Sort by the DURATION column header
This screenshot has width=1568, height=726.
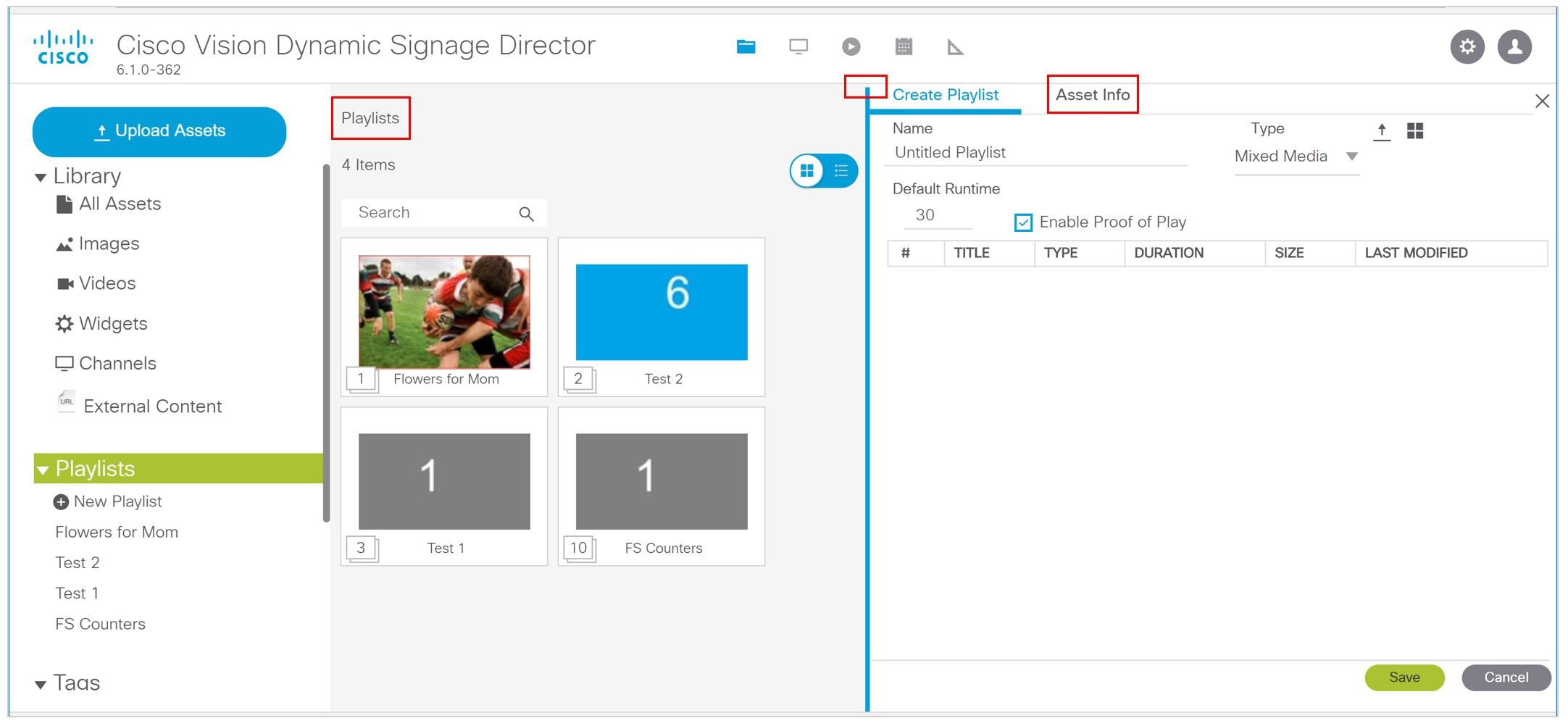pyautogui.click(x=1195, y=254)
